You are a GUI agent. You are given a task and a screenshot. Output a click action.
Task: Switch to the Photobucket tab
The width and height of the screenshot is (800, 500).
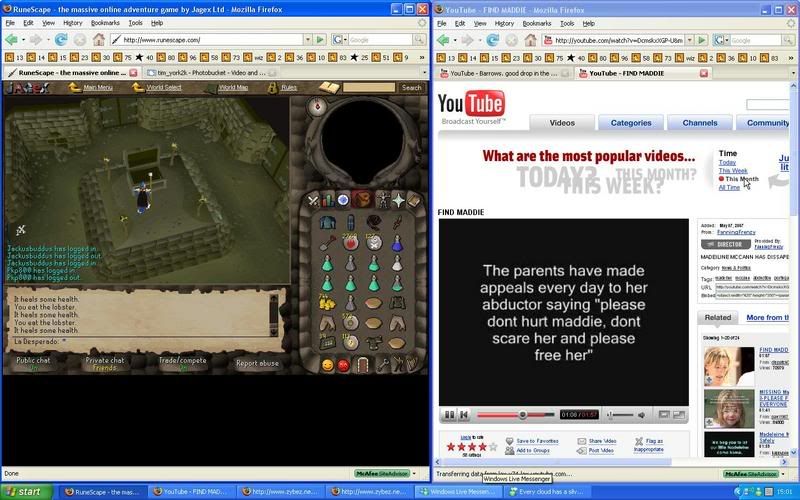click(x=211, y=73)
